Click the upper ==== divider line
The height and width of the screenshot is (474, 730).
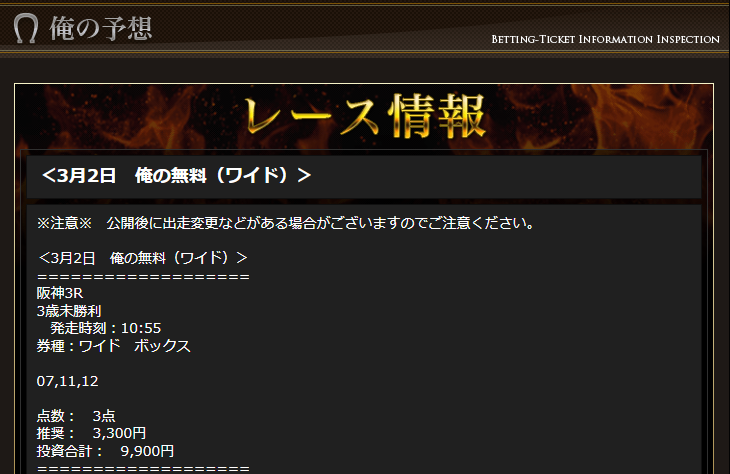[x=143, y=277]
